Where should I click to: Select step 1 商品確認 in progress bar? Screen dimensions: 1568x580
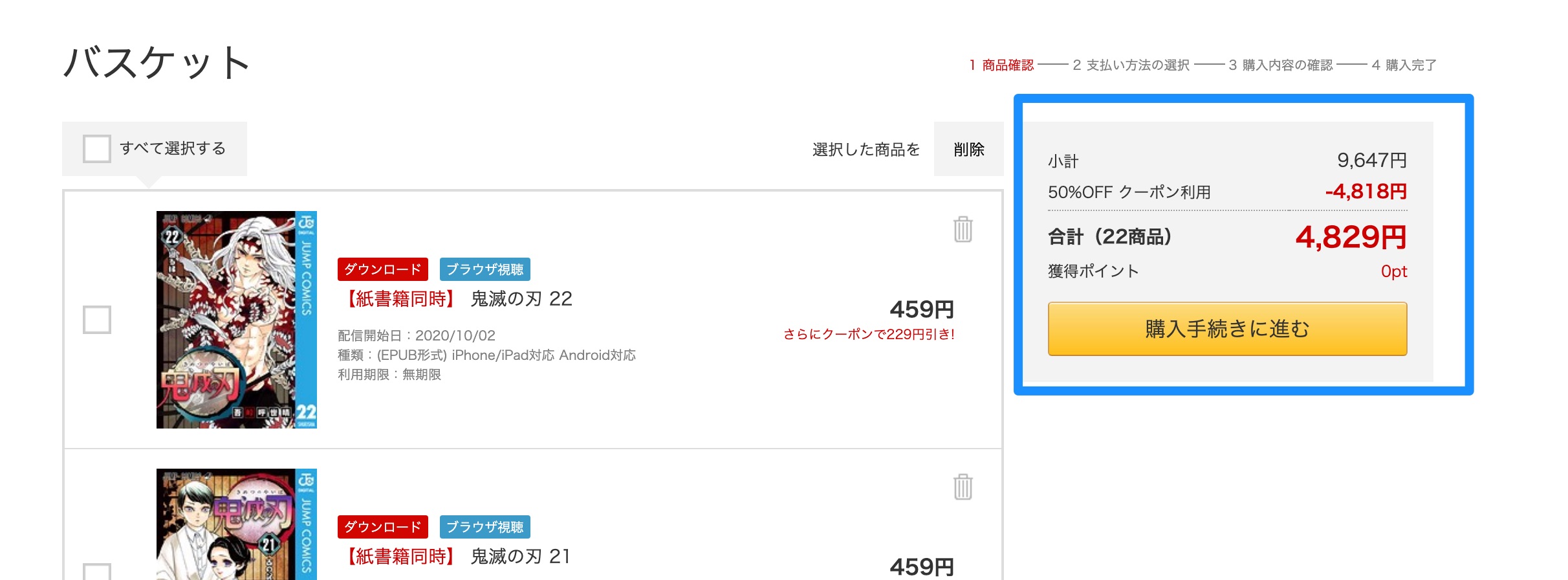tap(1001, 65)
